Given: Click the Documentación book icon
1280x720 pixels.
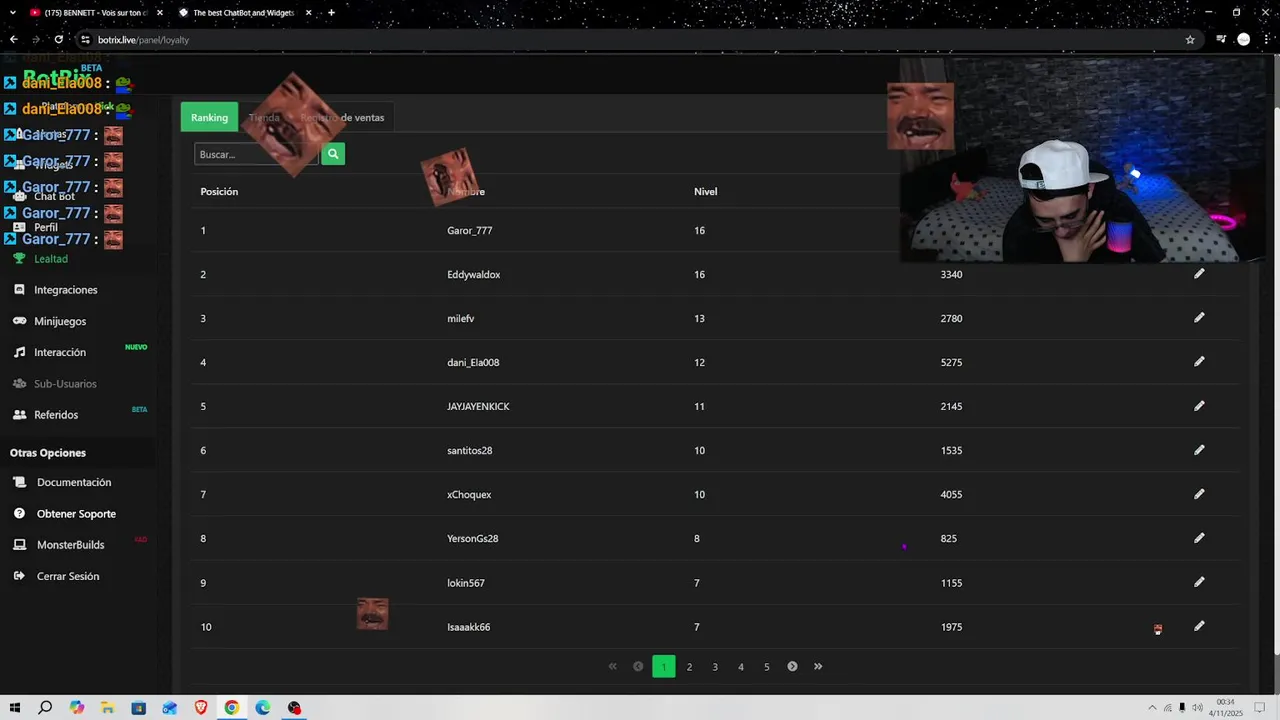Looking at the screenshot, I should [x=19, y=482].
